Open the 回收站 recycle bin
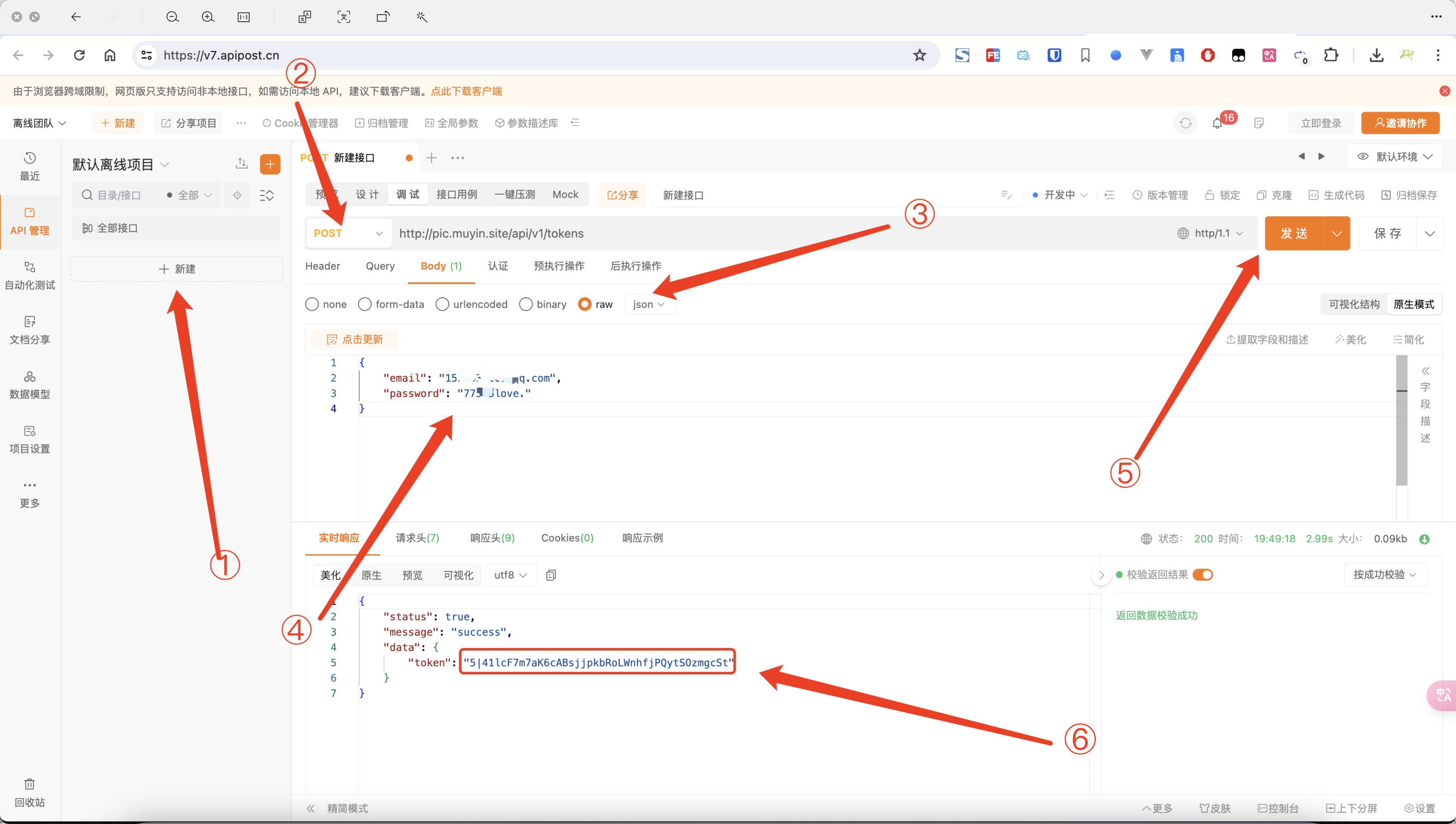The width and height of the screenshot is (1456, 824). [29, 792]
